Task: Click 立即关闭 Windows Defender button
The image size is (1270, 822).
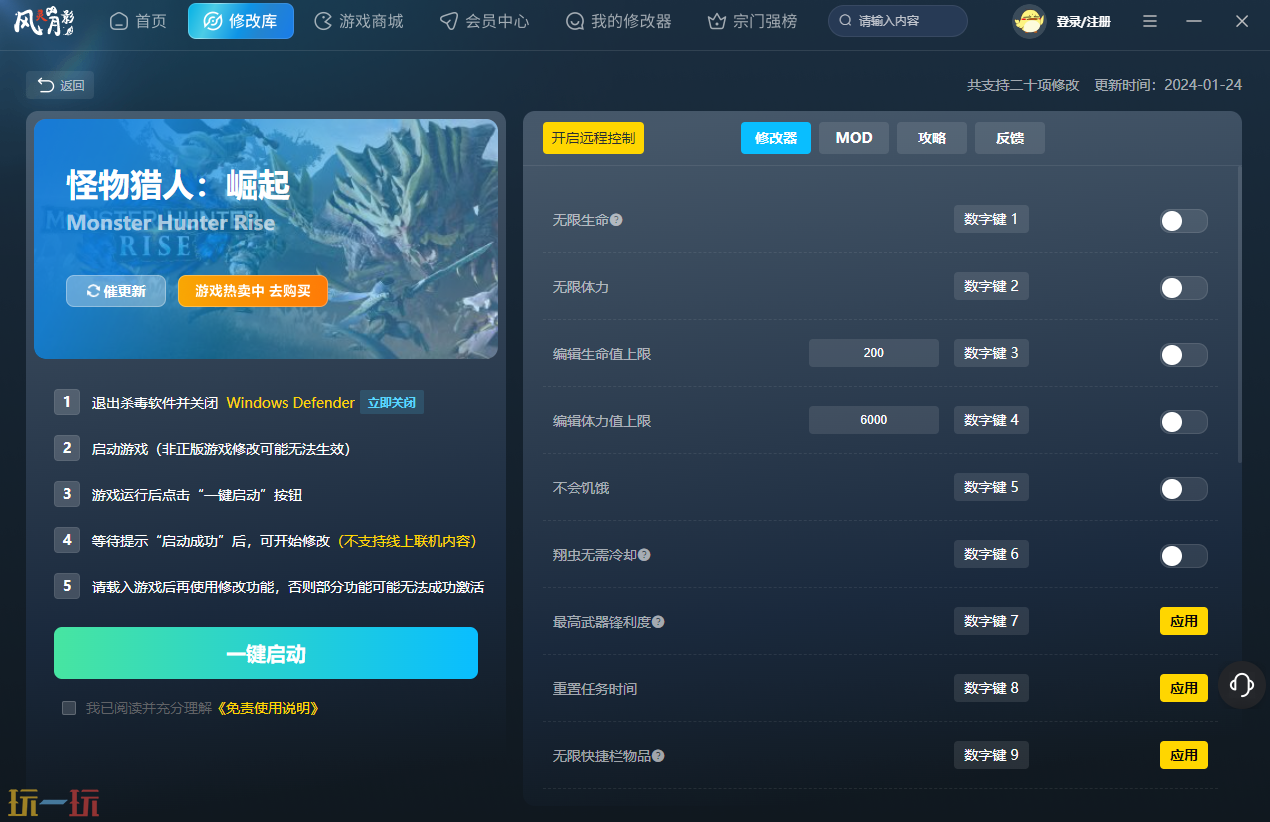Action: (x=392, y=402)
